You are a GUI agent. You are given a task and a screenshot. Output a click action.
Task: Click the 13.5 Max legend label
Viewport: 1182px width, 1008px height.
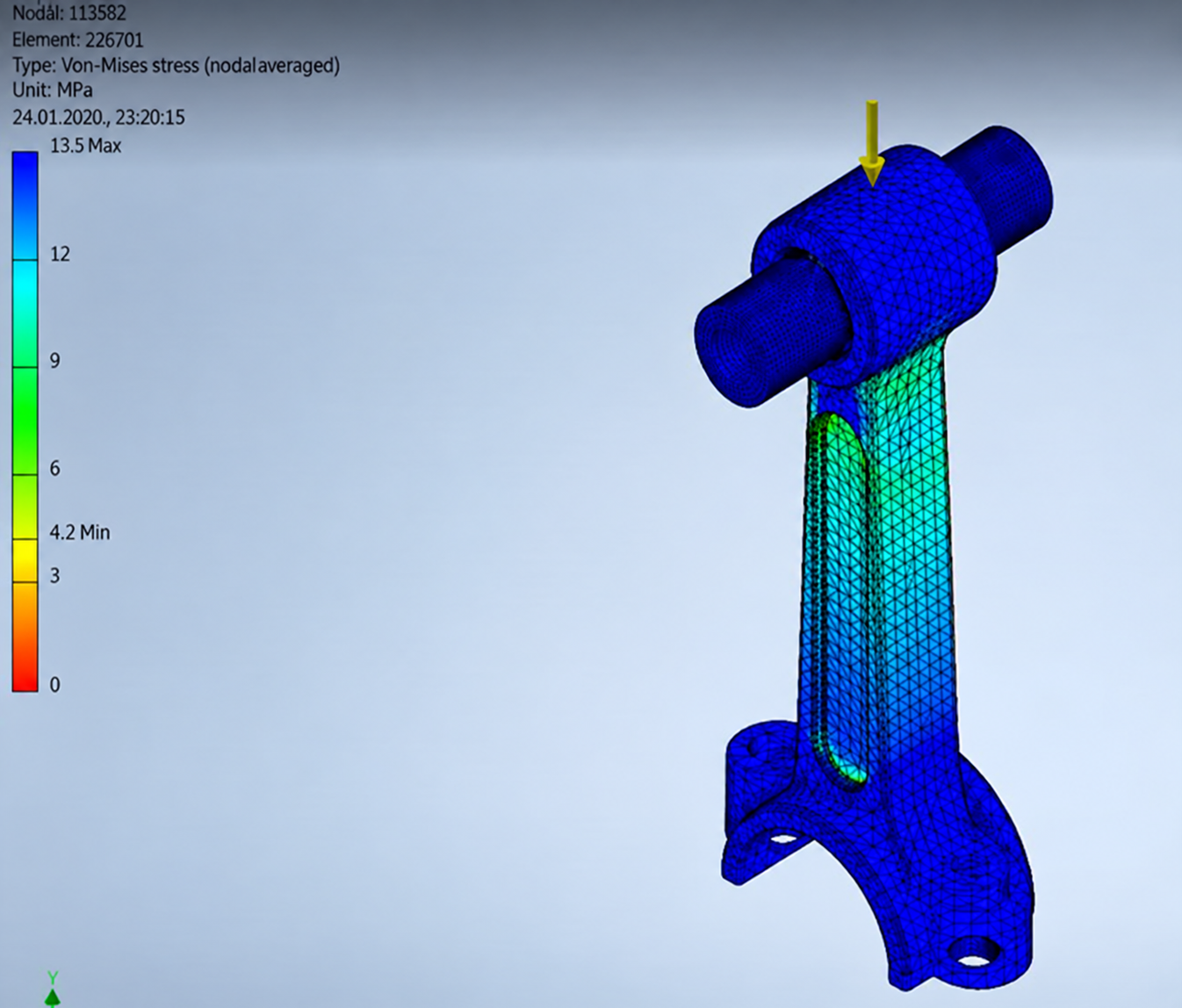(85, 146)
